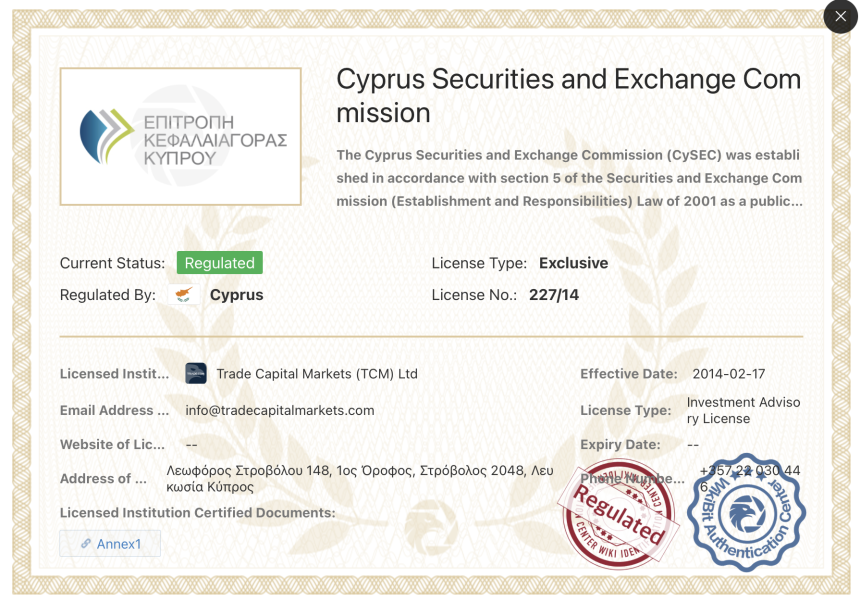Click the green Regulated status badge

220,263
